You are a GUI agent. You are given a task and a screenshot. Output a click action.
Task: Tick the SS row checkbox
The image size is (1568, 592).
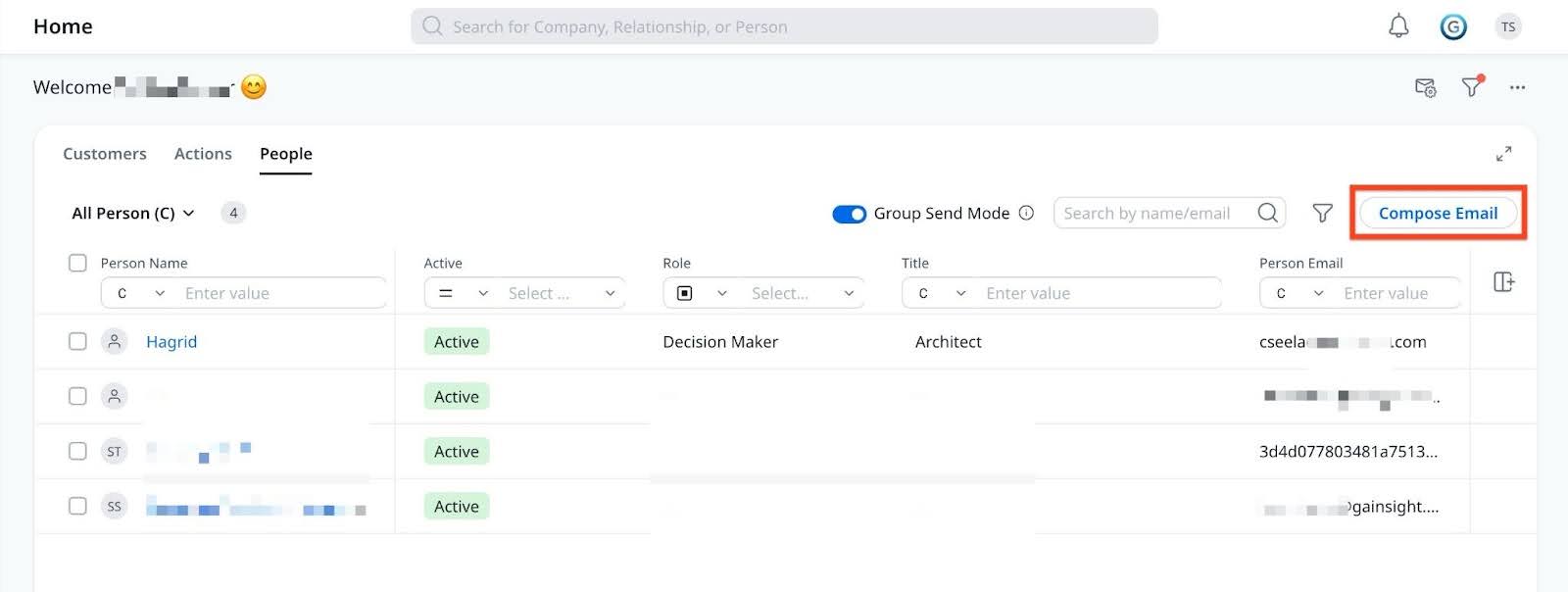(x=77, y=506)
